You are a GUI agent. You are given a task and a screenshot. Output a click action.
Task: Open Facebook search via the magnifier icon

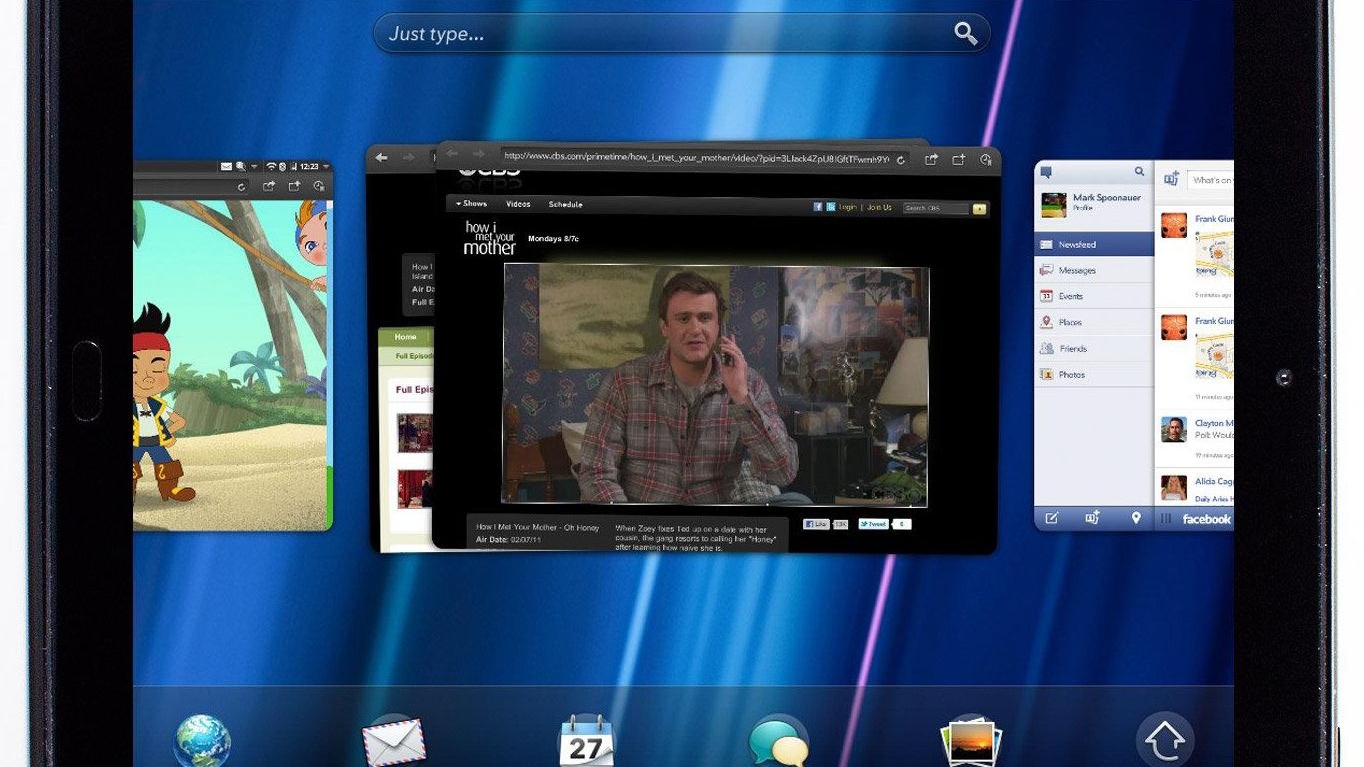(x=1139, y=171)
